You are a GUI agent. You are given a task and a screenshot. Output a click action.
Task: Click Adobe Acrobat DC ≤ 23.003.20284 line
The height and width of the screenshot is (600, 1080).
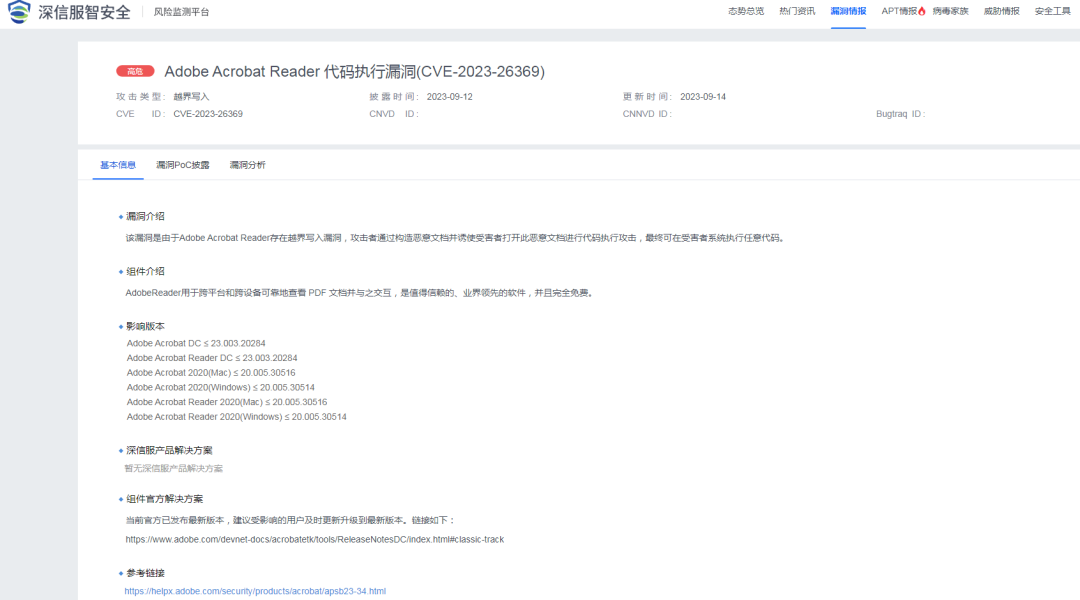pos(196,343)
